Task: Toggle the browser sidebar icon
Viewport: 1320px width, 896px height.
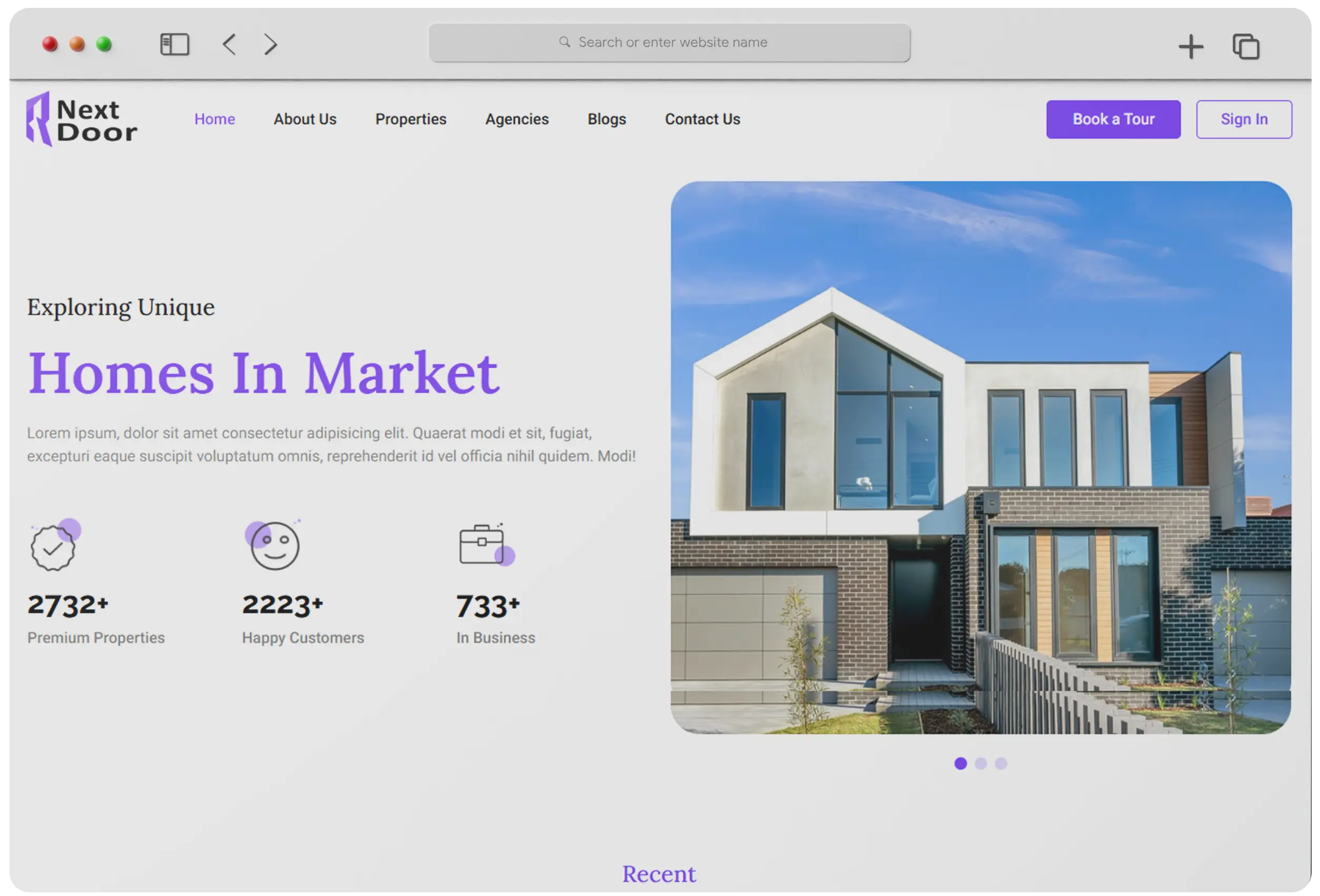Action: 174,44
